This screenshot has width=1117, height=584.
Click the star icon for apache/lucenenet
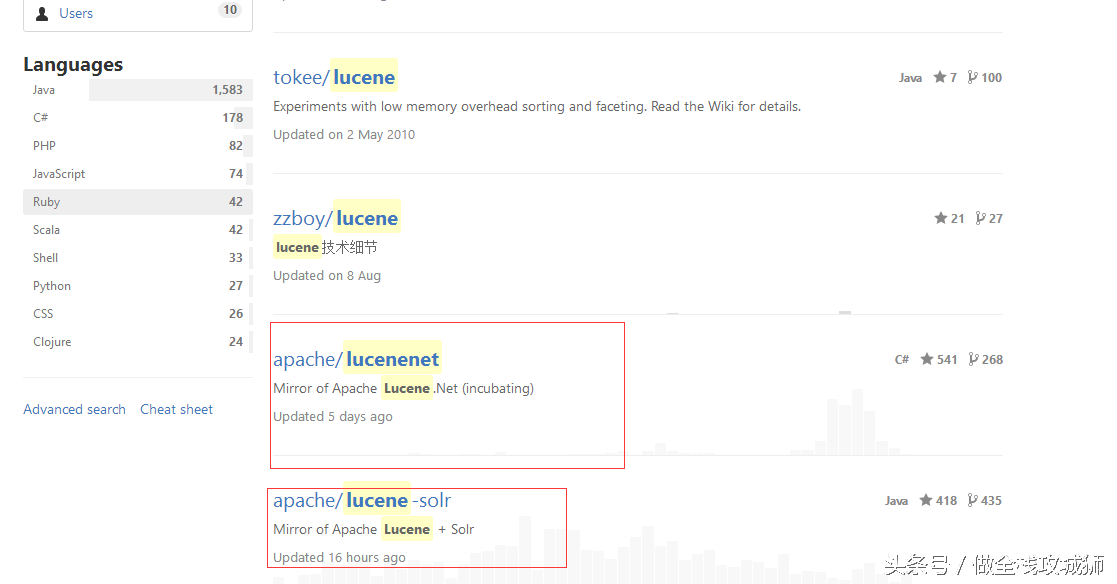[927, 359]
